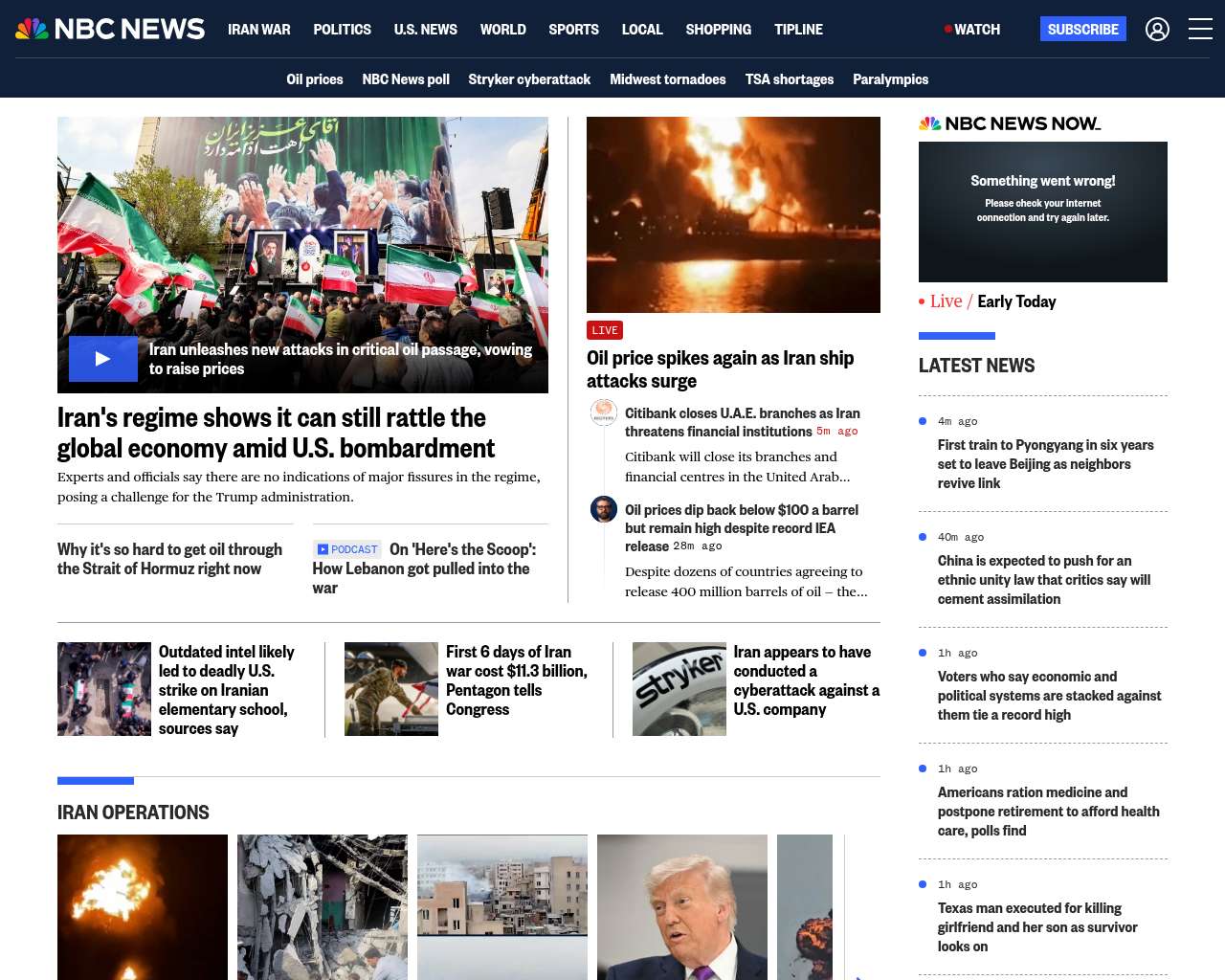
Task: Open the Paralympics topic
Action: click(x=891, y=79)
